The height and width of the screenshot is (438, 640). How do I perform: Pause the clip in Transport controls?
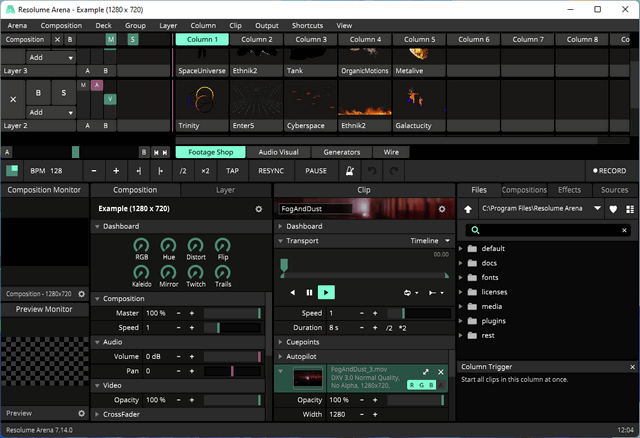tap(309, 293)
